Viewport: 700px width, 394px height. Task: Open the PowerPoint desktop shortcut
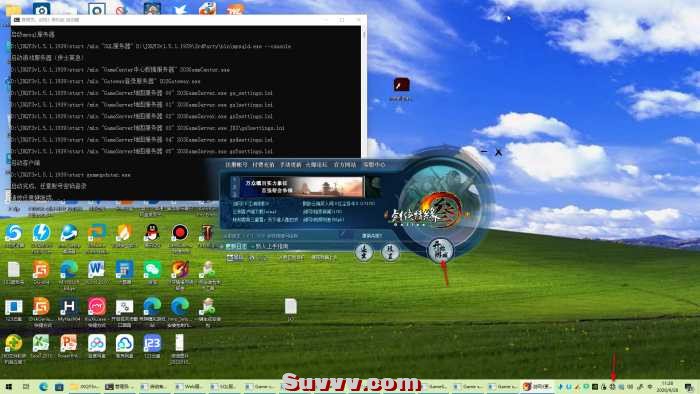[69, 344]
